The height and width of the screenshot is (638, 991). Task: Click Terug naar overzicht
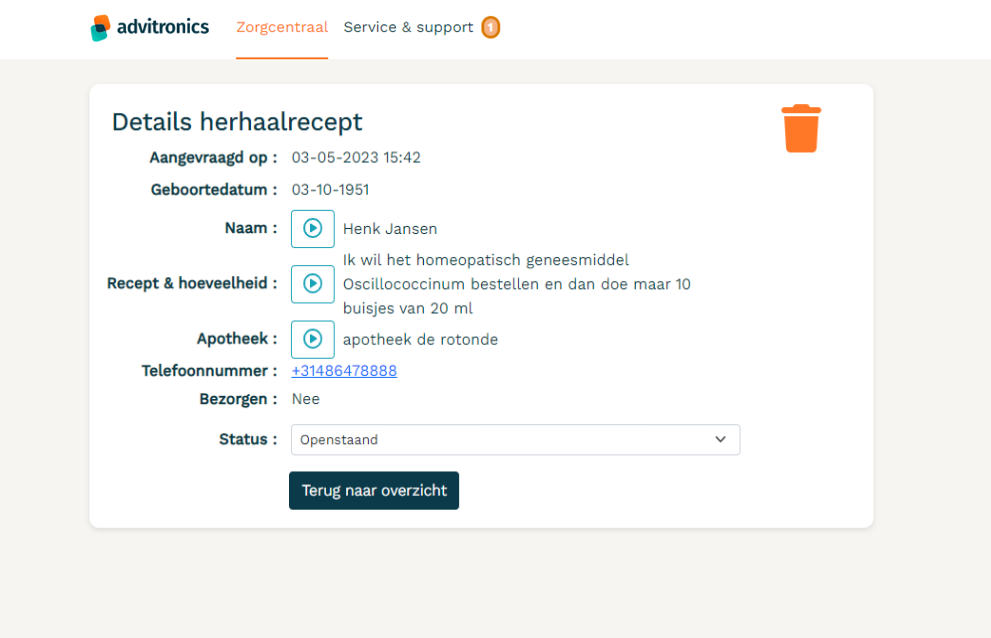[x=373, y=490]
